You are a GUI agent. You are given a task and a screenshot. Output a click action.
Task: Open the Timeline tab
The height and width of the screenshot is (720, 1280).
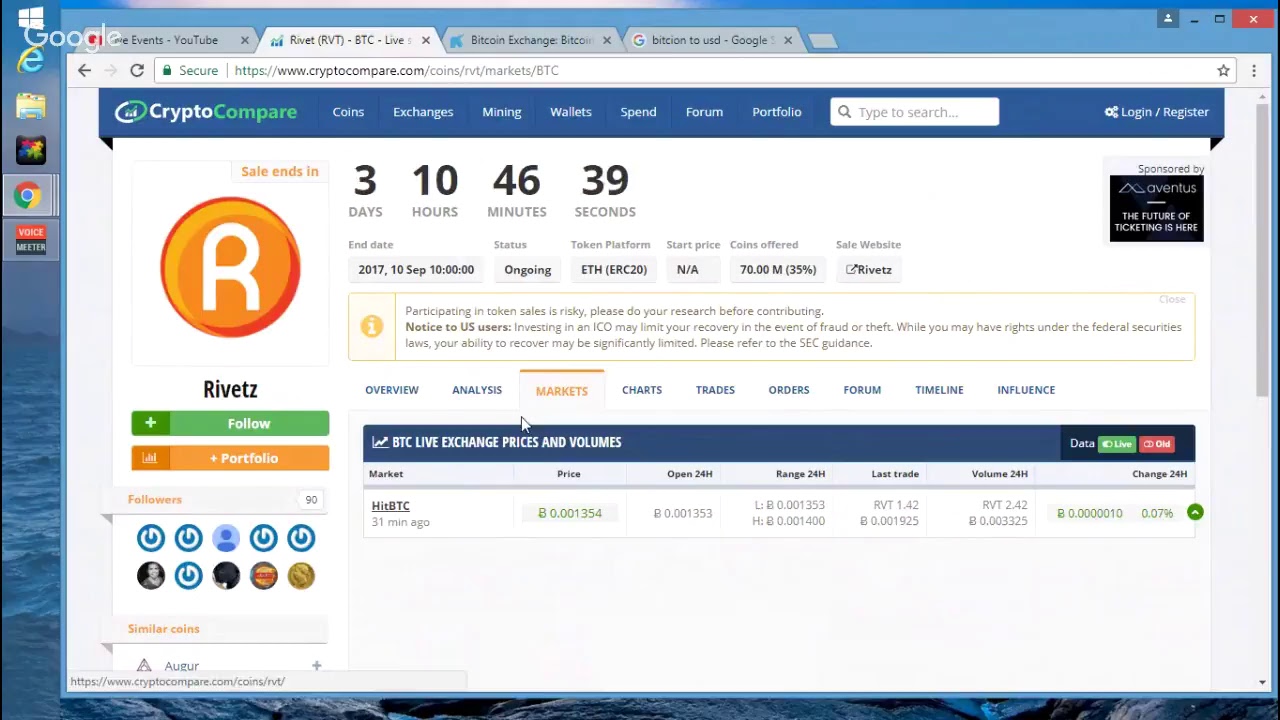tap(939, 390)
